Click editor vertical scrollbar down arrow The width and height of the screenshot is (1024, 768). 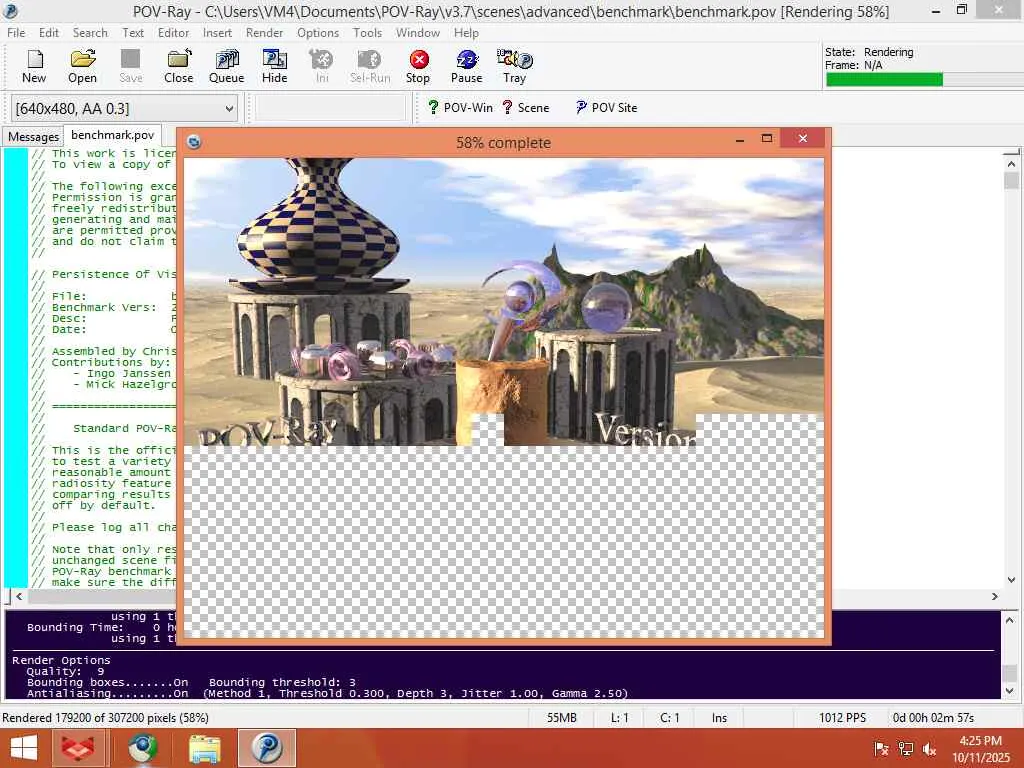coord(1011,579)
